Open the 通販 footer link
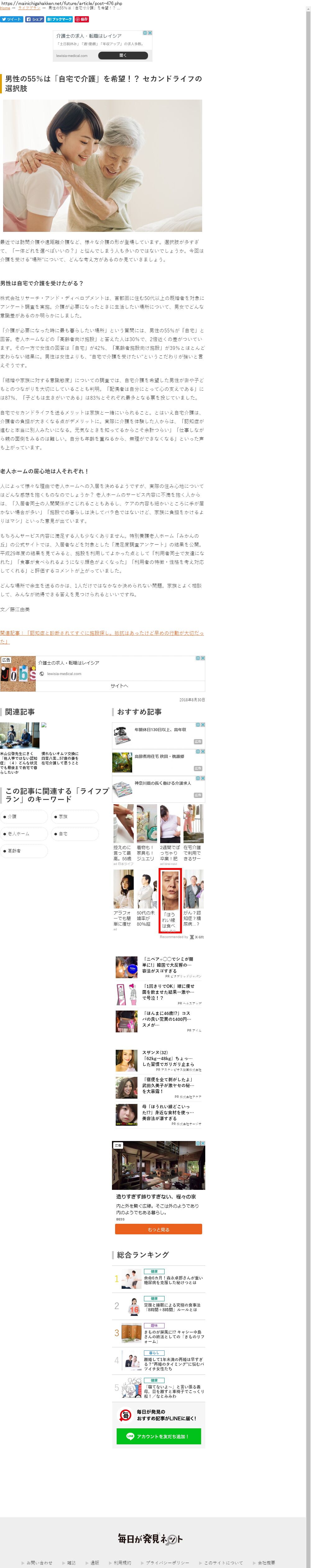This screenshot has height=1568, width=311. pos(94,1562)
